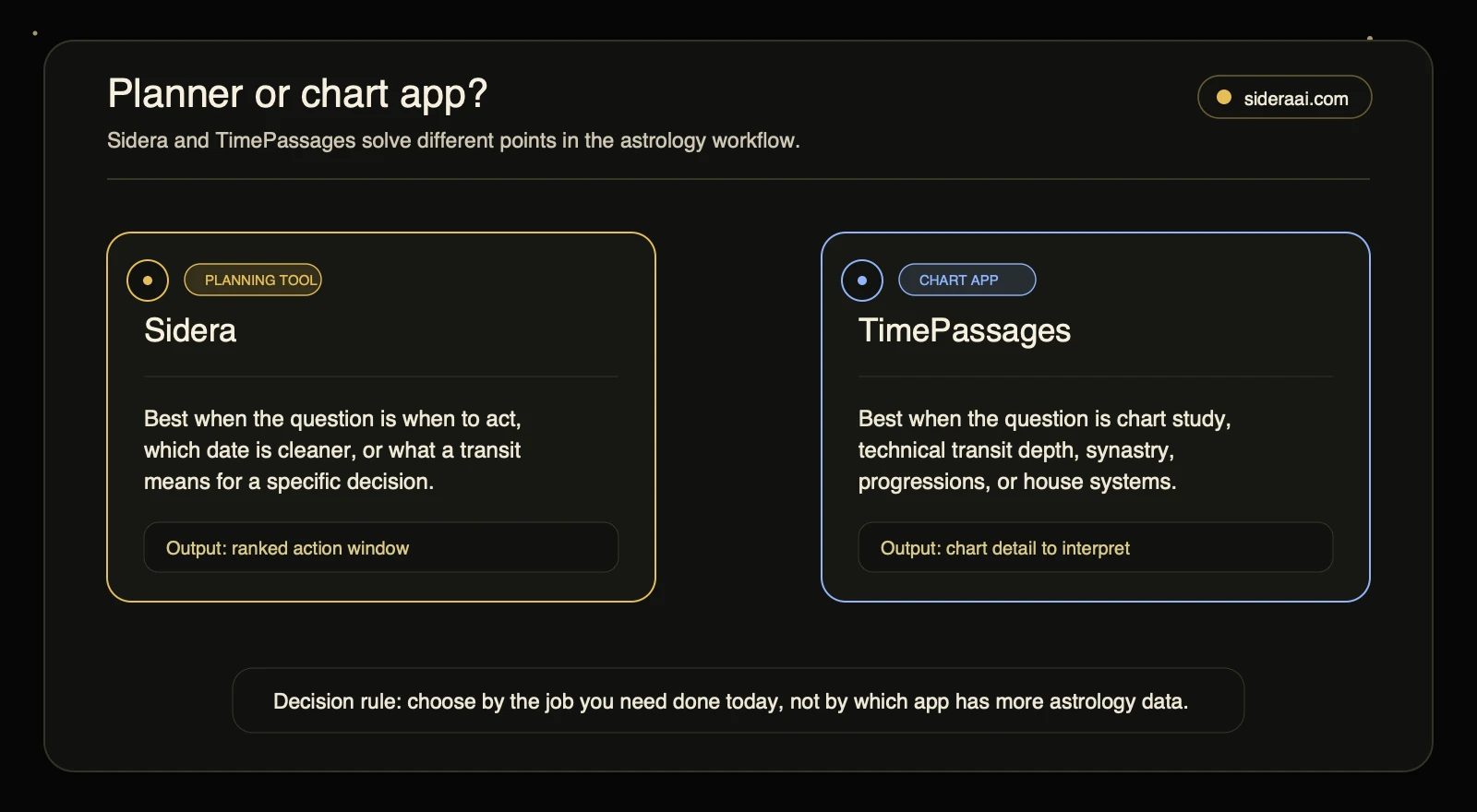This screenshot has height=812, width=1477.
Task: Click the yellow dot in sideraai.com badge
Action: pos(1224,97)
